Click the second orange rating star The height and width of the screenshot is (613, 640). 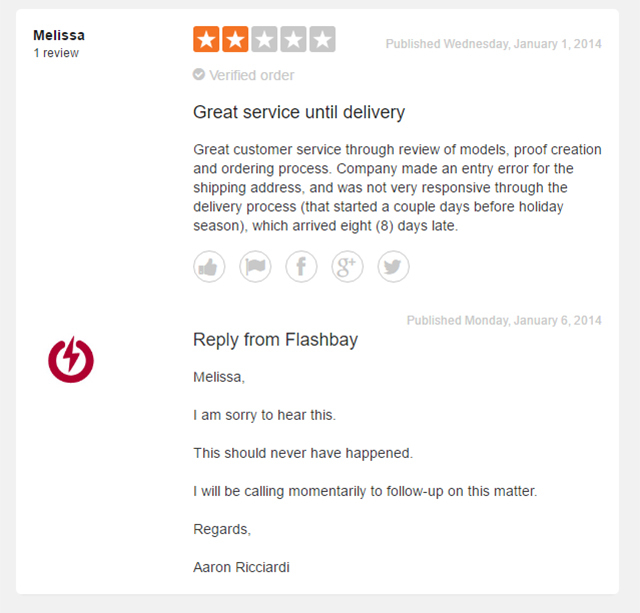[x=235, y=40]
